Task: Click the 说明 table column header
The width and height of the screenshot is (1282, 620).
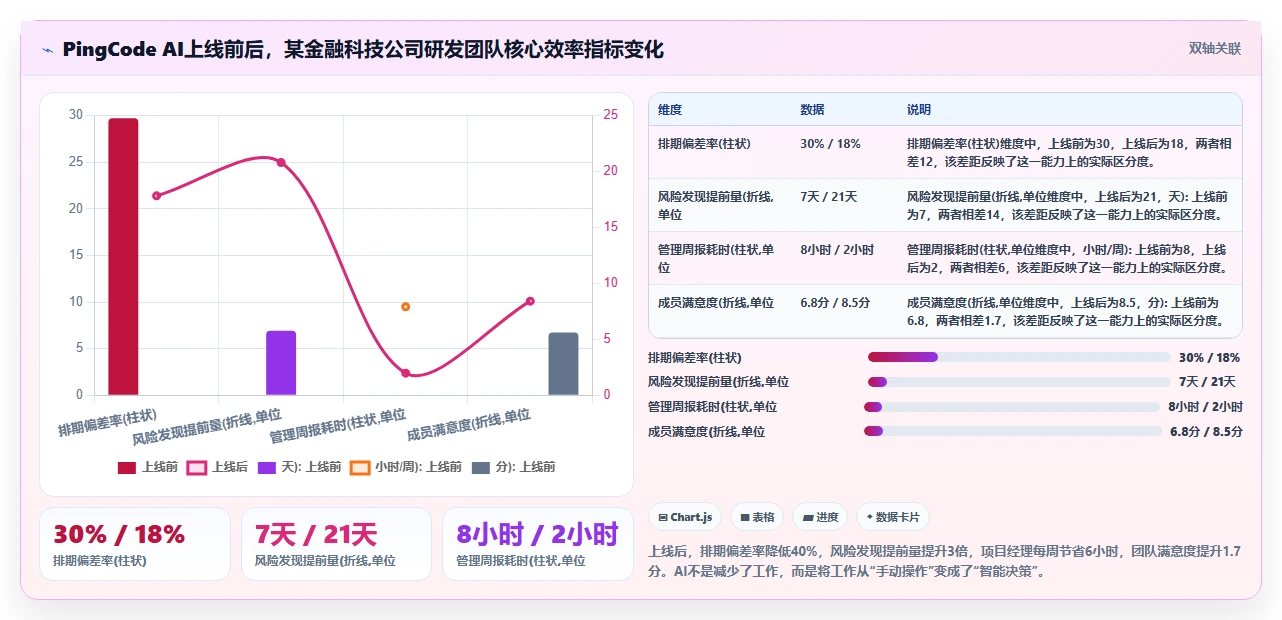Action: pyautogui.click(x=919, y=110)
